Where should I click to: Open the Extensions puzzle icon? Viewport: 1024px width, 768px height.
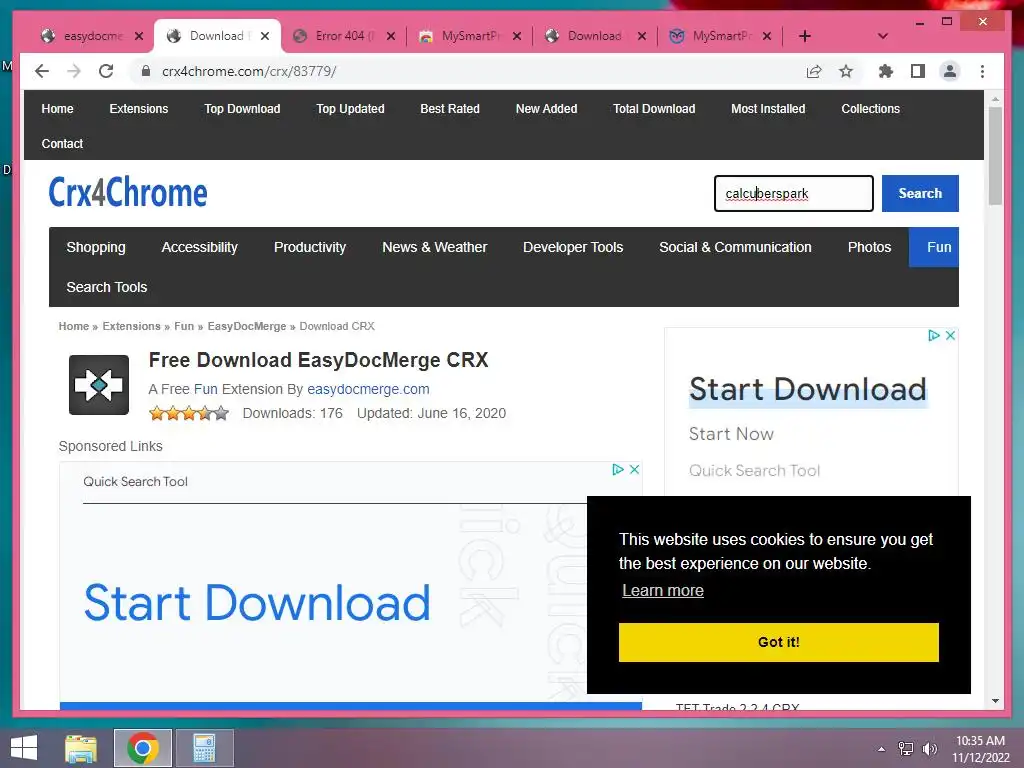pos(886,71)
